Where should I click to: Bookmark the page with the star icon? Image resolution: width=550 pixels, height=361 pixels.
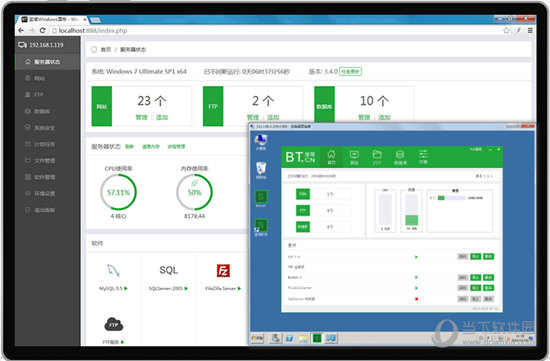506,31
